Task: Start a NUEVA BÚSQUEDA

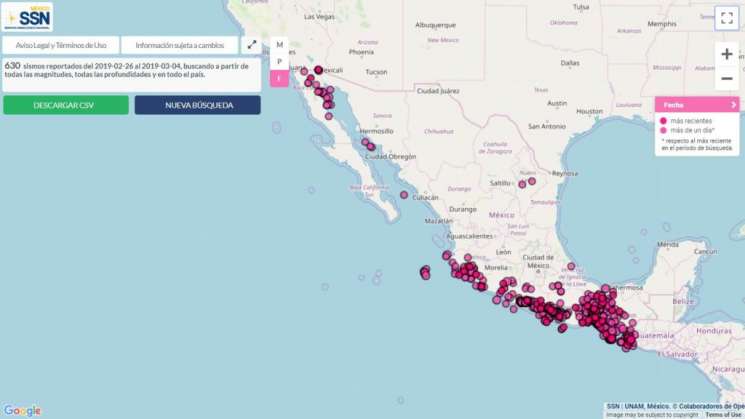Action: tap(198, 105)
